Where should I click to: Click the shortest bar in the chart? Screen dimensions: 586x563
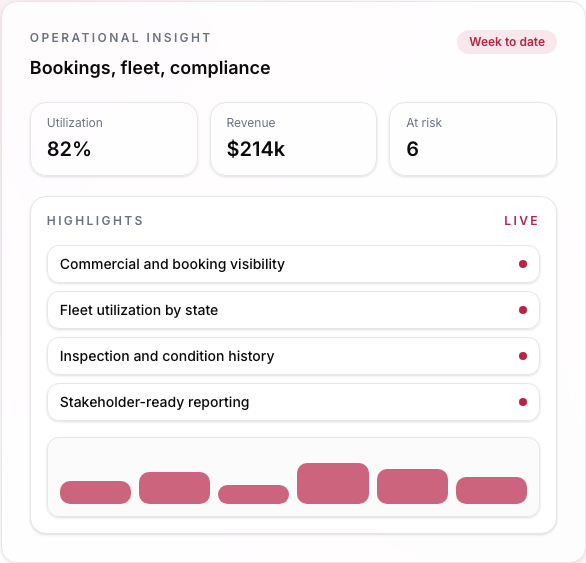pos(253,495)
